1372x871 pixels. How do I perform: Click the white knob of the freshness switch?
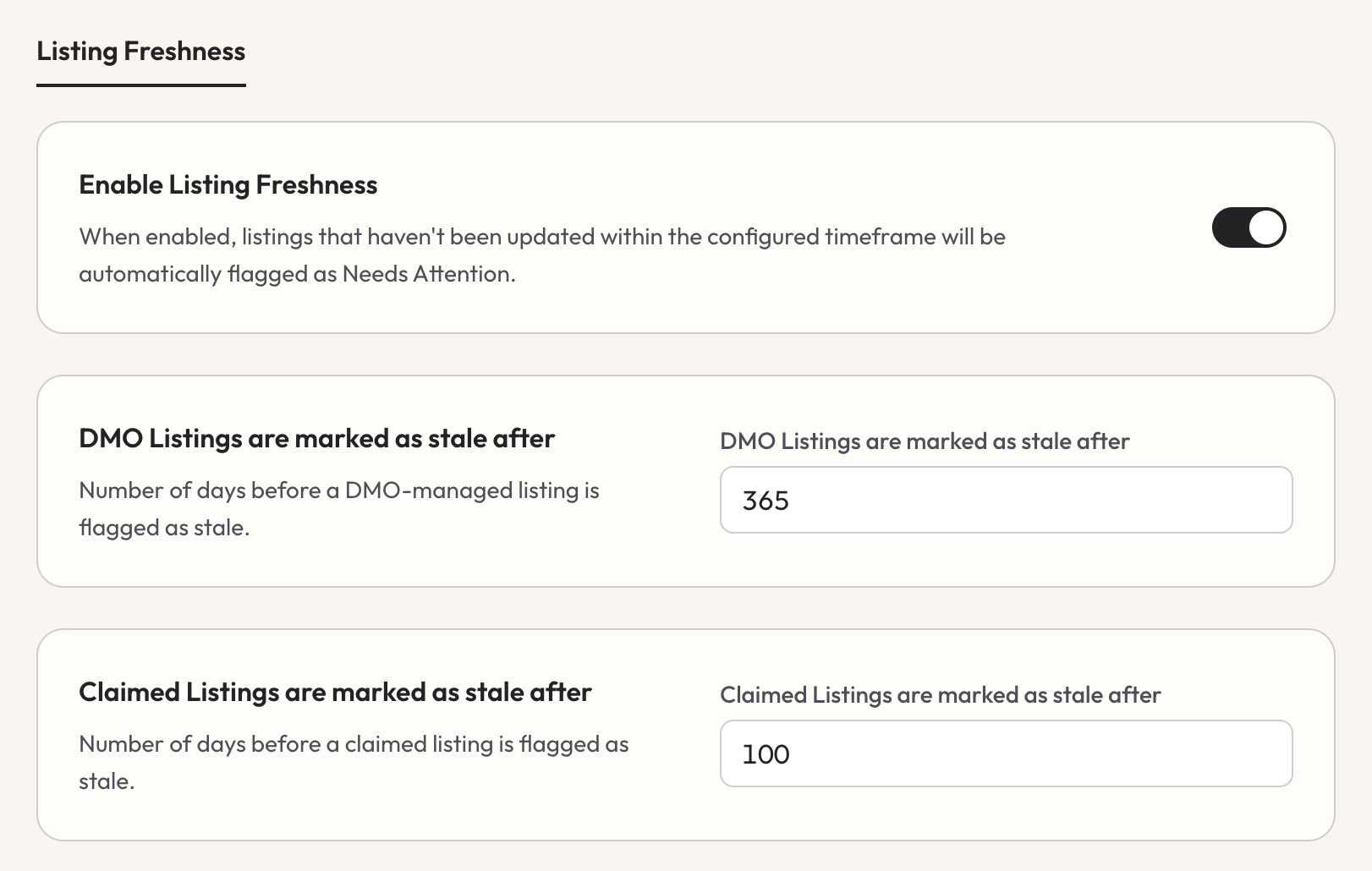click(1266, 227)
